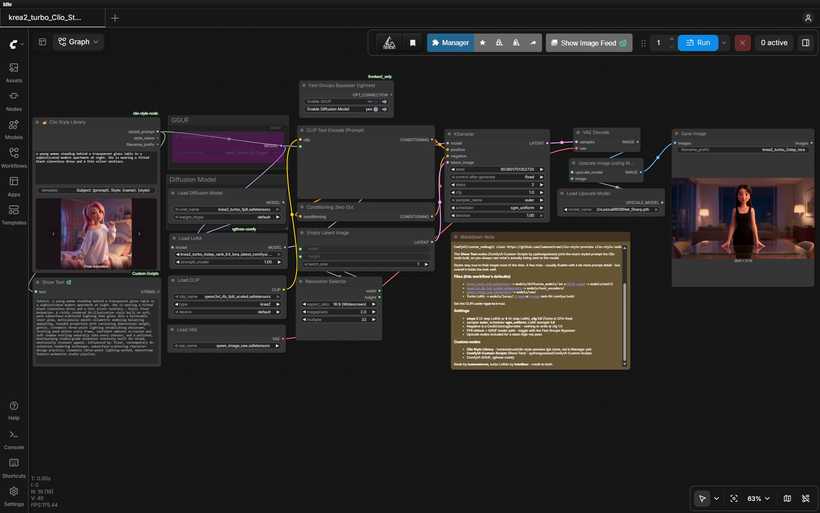Collapse the Markdown Note node dot
820x513 pixels.
coord(455,237)
